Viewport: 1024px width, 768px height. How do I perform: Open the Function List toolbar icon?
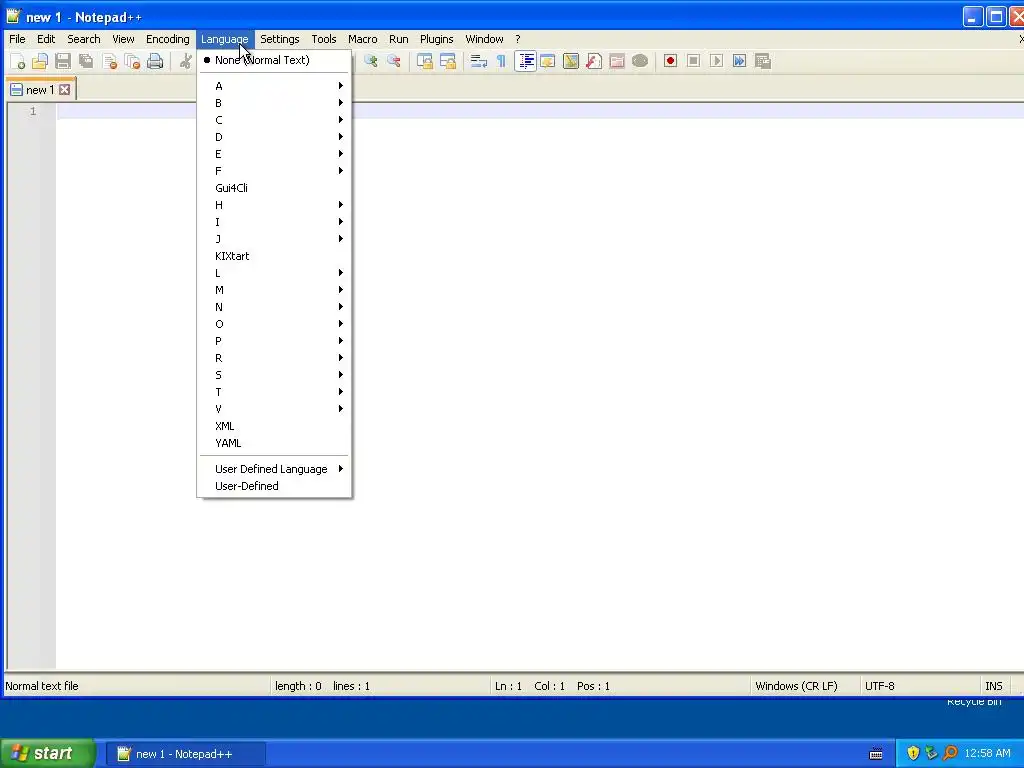594,61
